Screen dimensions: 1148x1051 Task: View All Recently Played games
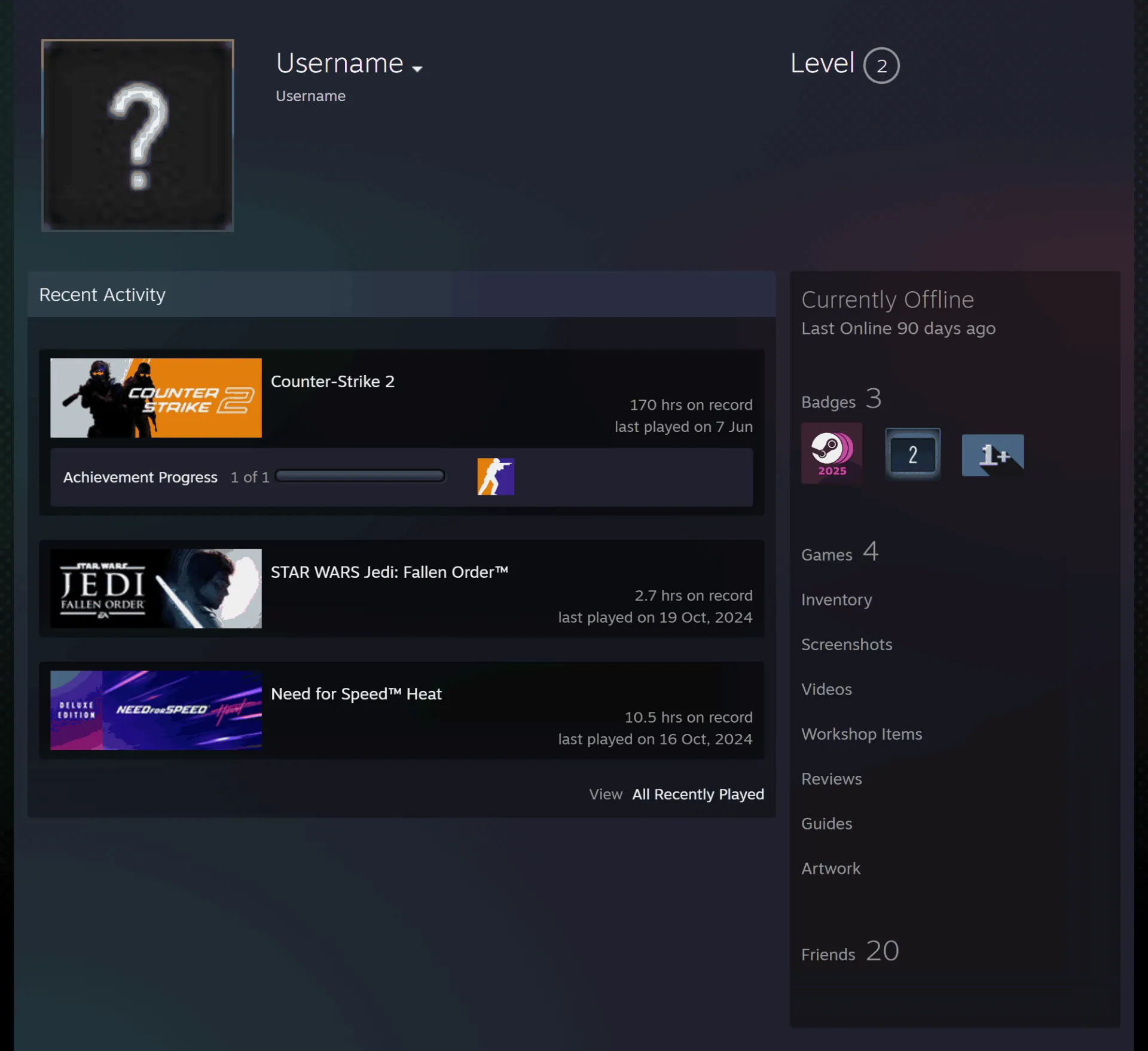pos(698,794)
